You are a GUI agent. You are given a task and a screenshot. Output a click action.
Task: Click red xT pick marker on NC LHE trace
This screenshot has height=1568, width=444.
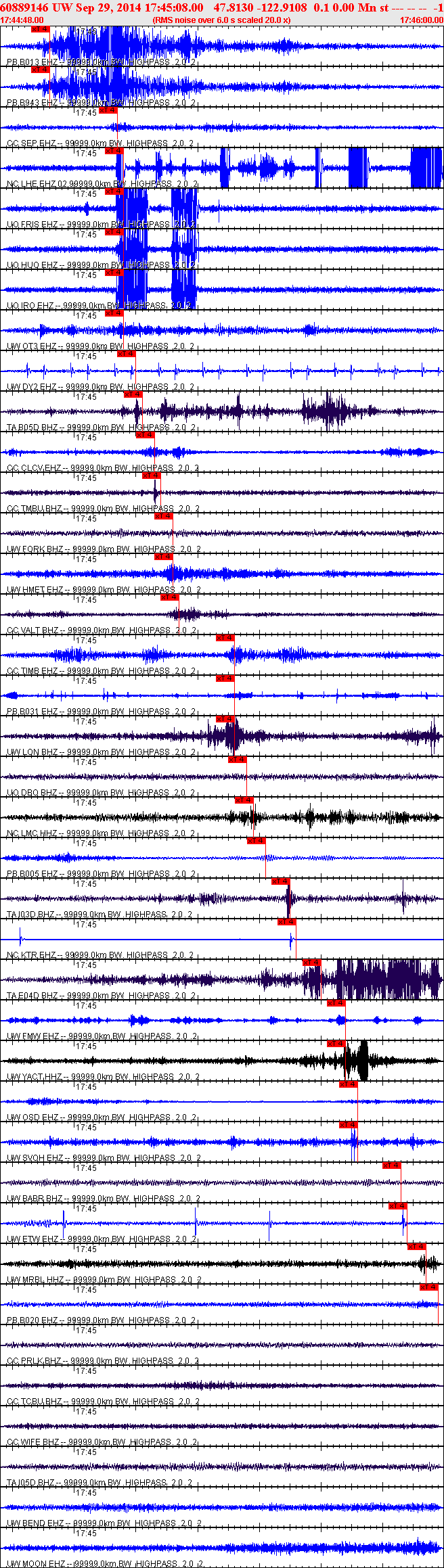(114, 151)
